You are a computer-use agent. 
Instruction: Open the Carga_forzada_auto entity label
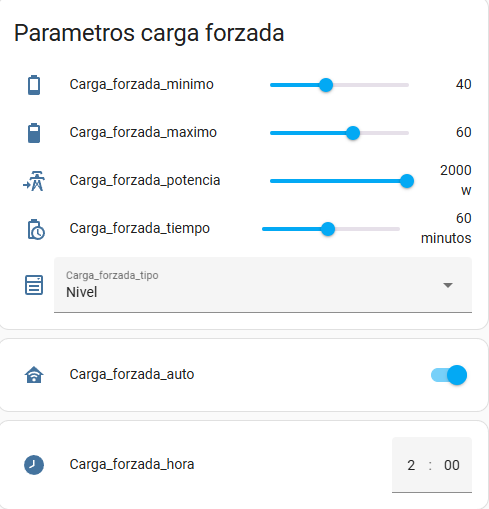(132, 375)
